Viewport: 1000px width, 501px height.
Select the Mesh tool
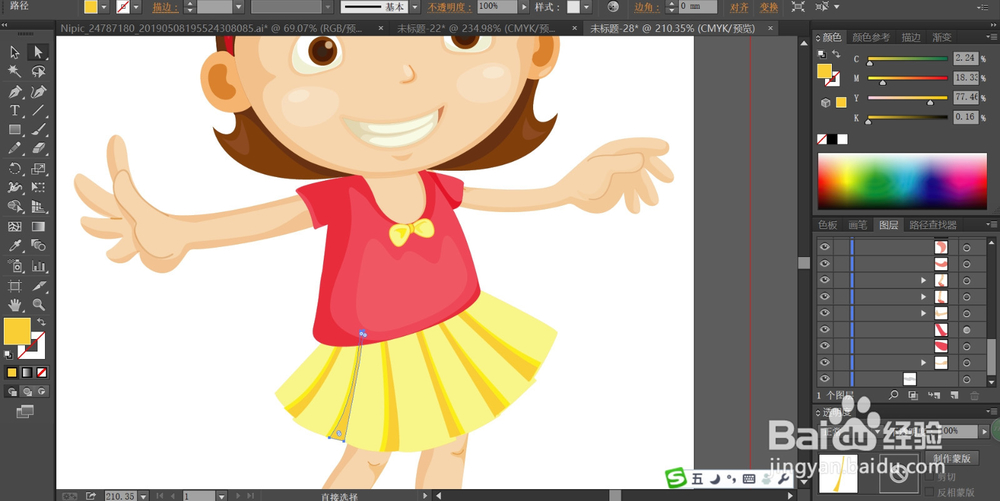(15, 226)
